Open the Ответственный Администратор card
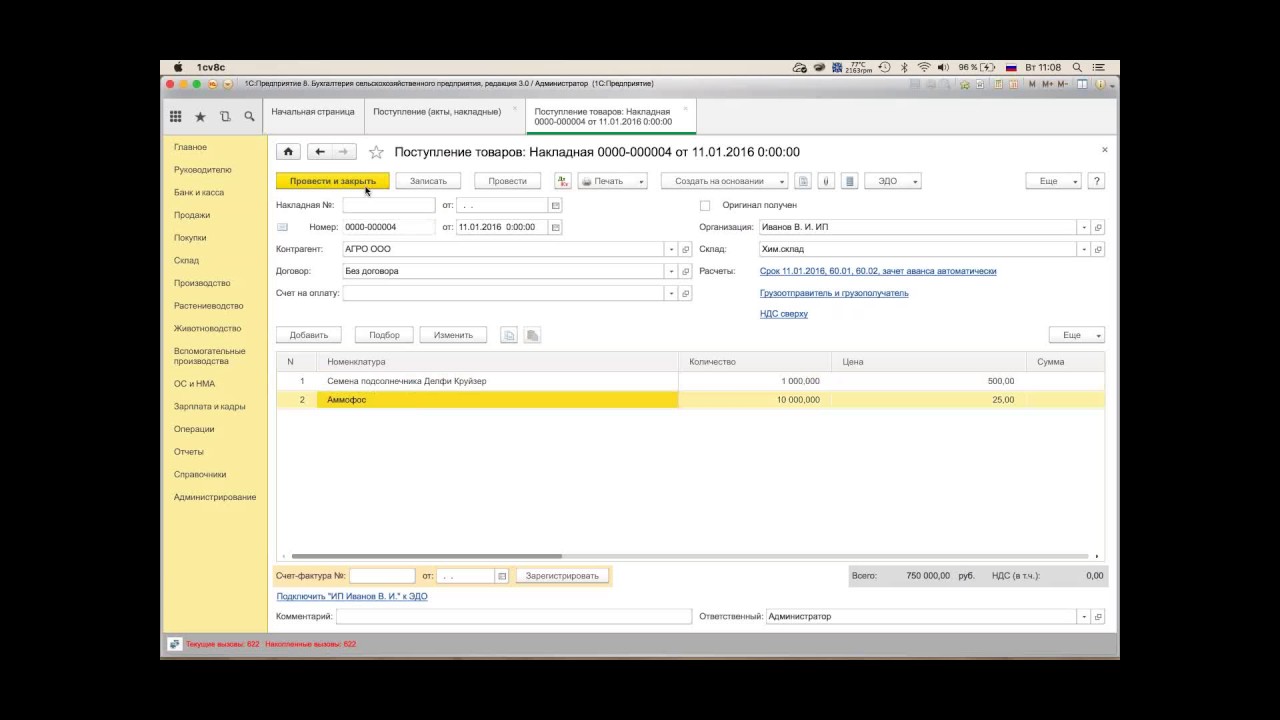The height and width of the screenshot is (720, 1280). 1098,617
